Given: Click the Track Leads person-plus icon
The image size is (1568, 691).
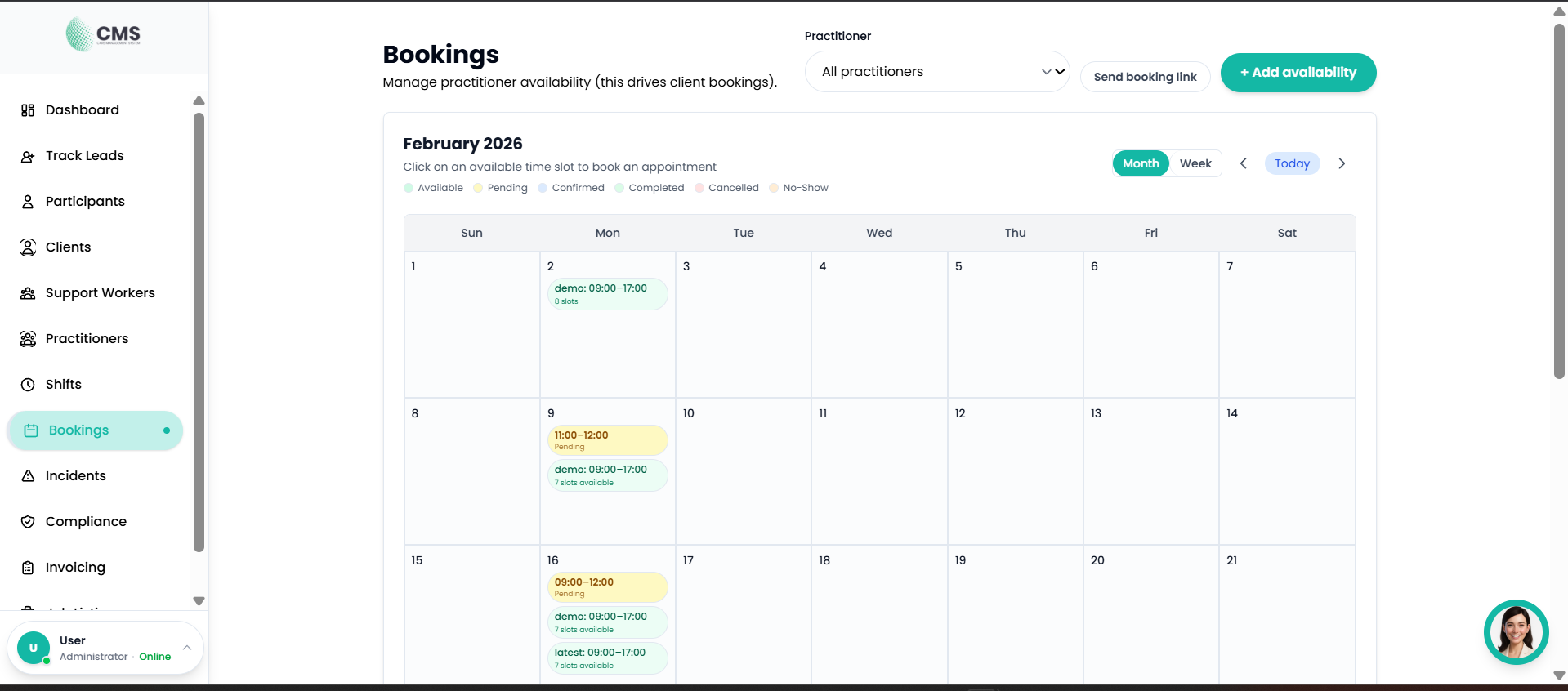Looking at the screenshot, I should pos(28,156).
